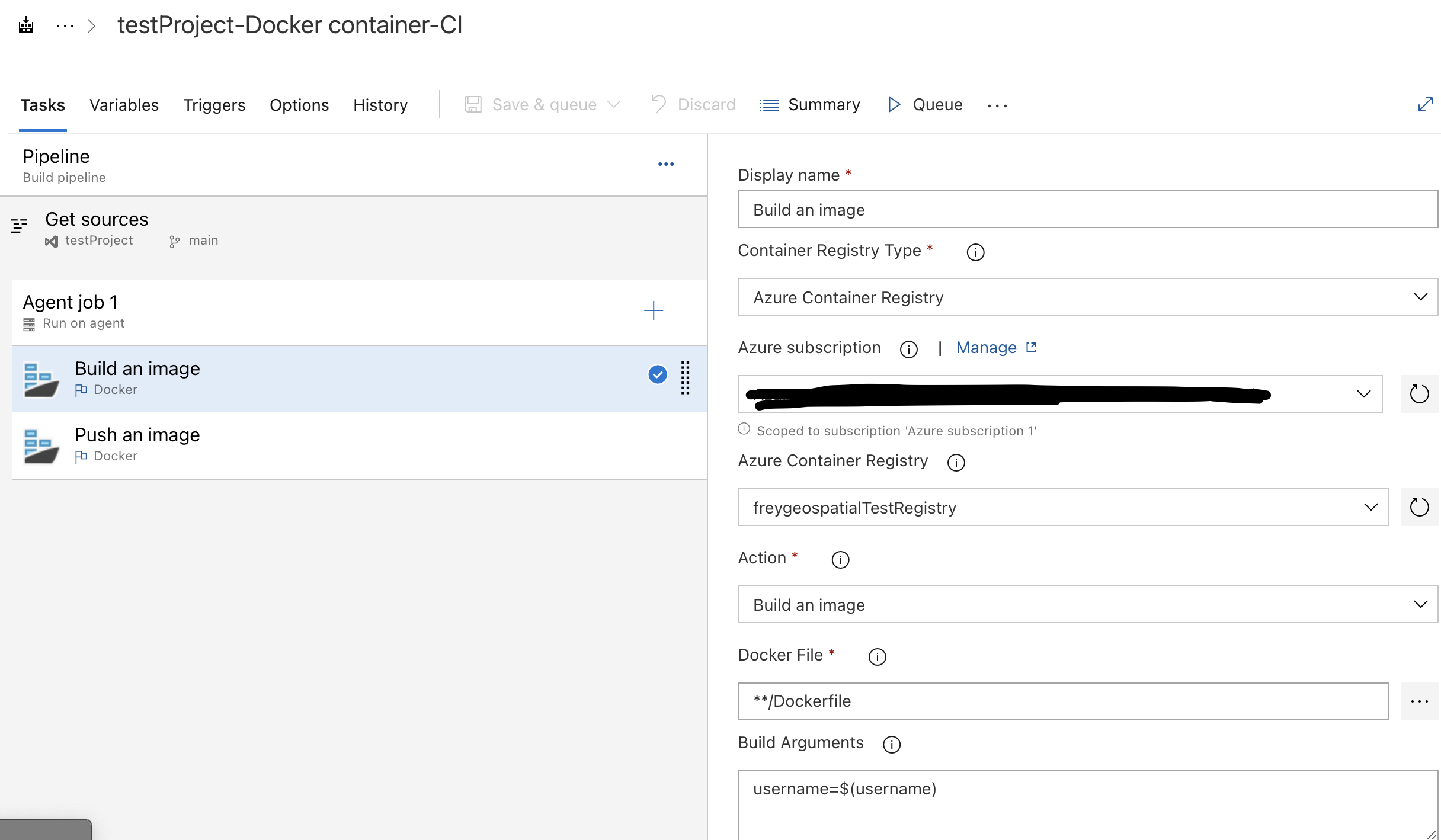Open the Container Registry Type dropdown
1441x840 pixels.
[1087, 297]
